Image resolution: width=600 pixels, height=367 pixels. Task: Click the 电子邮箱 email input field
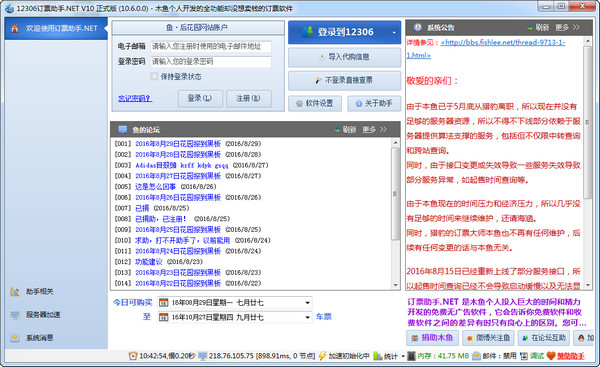click(211, 46)
